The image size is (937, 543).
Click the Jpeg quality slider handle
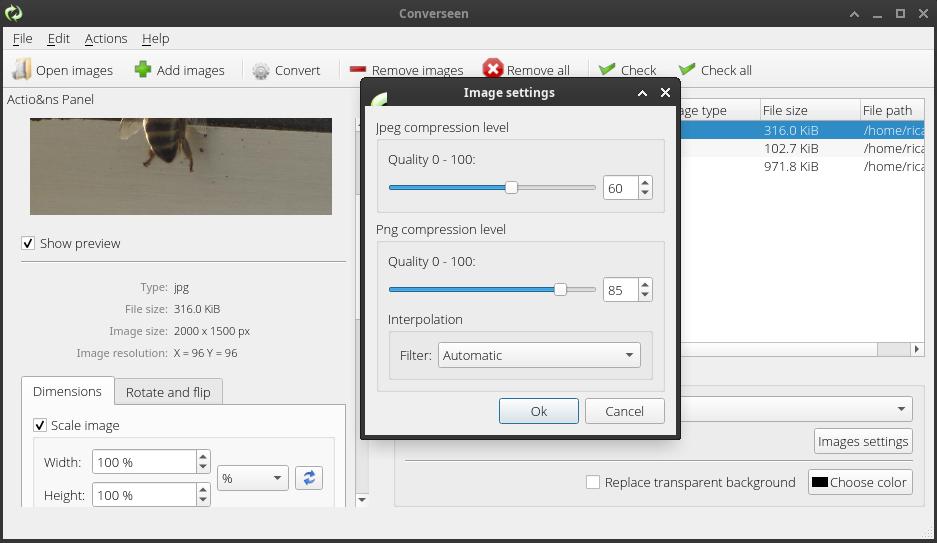click(512, 188)
